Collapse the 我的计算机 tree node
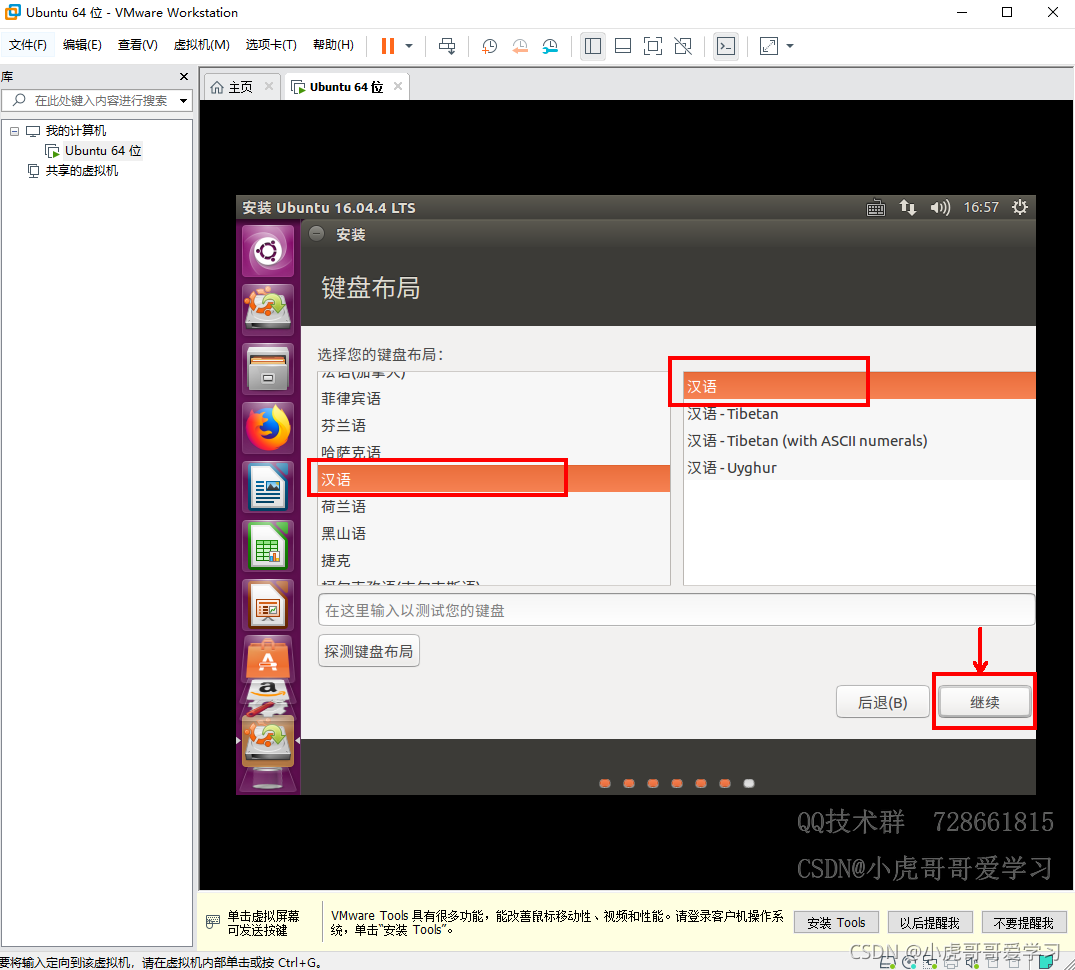Image resolution: width=1075 pixels, height=970 pixels. click(x=14, y=131)
